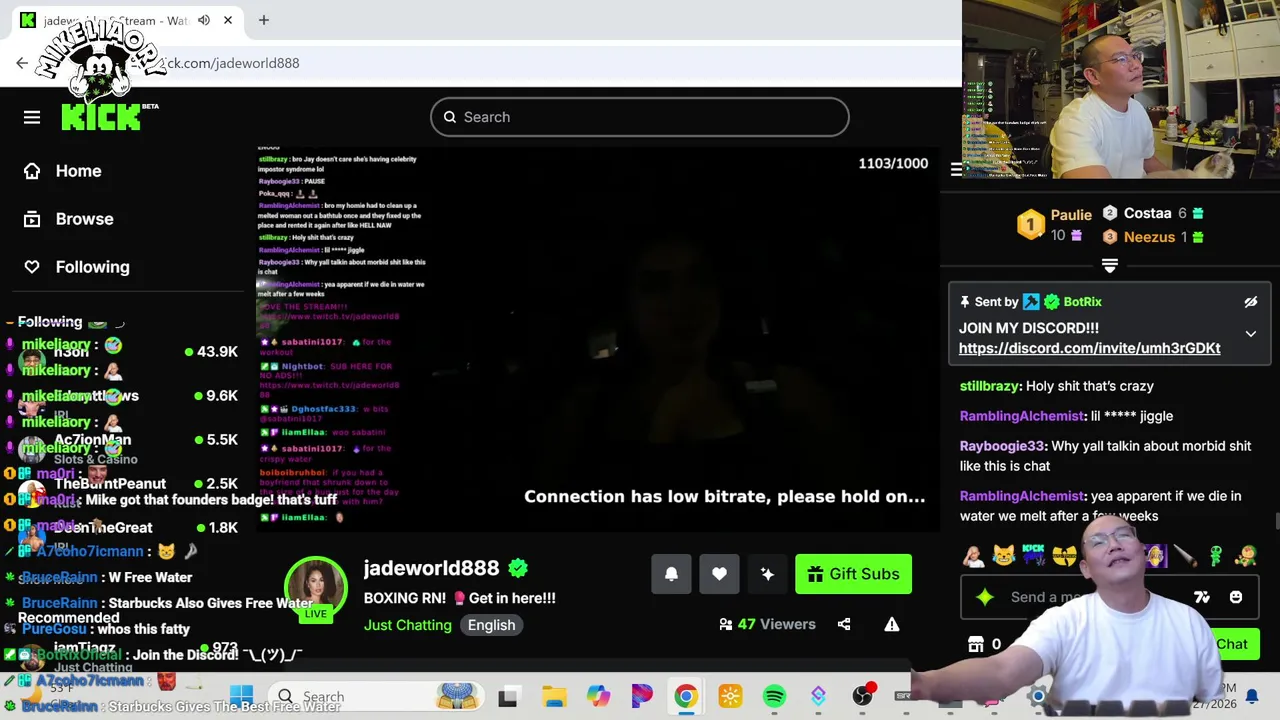The width and height of the screenshot is (1280, 720).
Task: Follow the channel with the heart icon
Action: point(719,574)
